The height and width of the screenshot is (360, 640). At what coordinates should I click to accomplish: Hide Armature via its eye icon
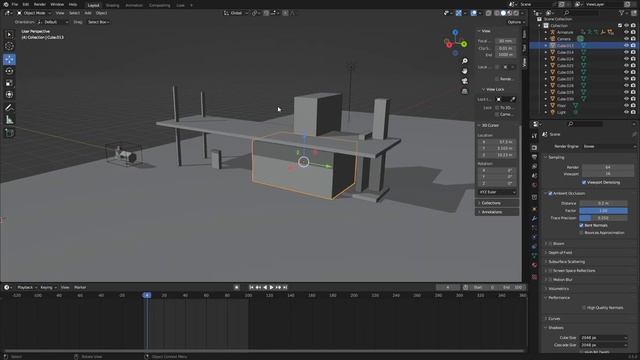(626, 32)
